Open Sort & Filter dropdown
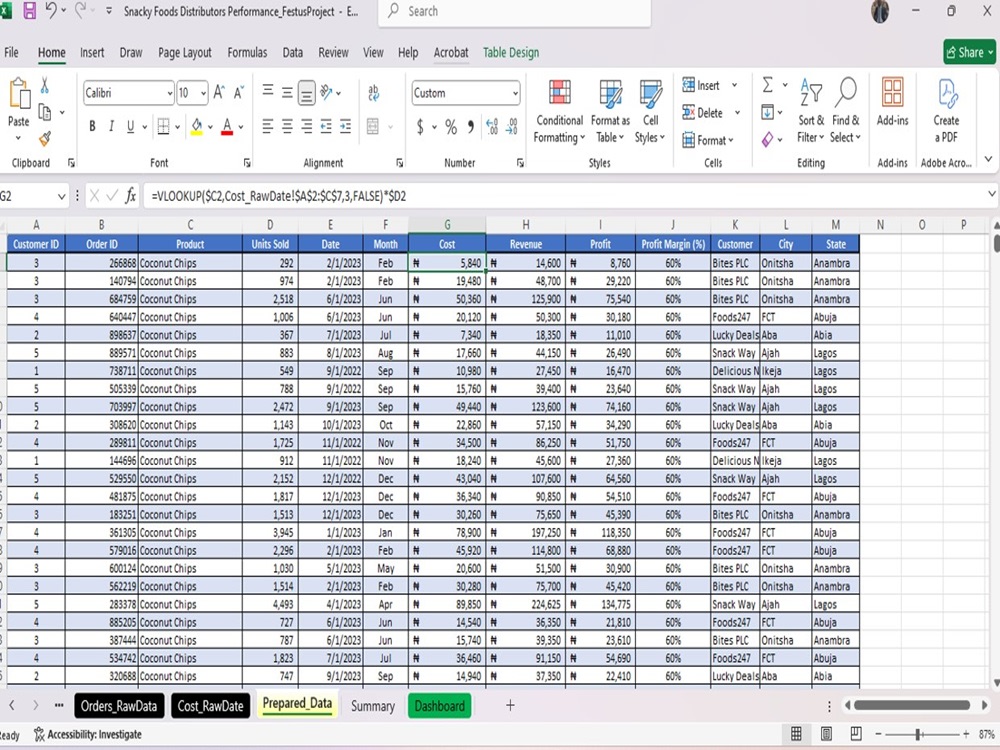 pos(811,129)
